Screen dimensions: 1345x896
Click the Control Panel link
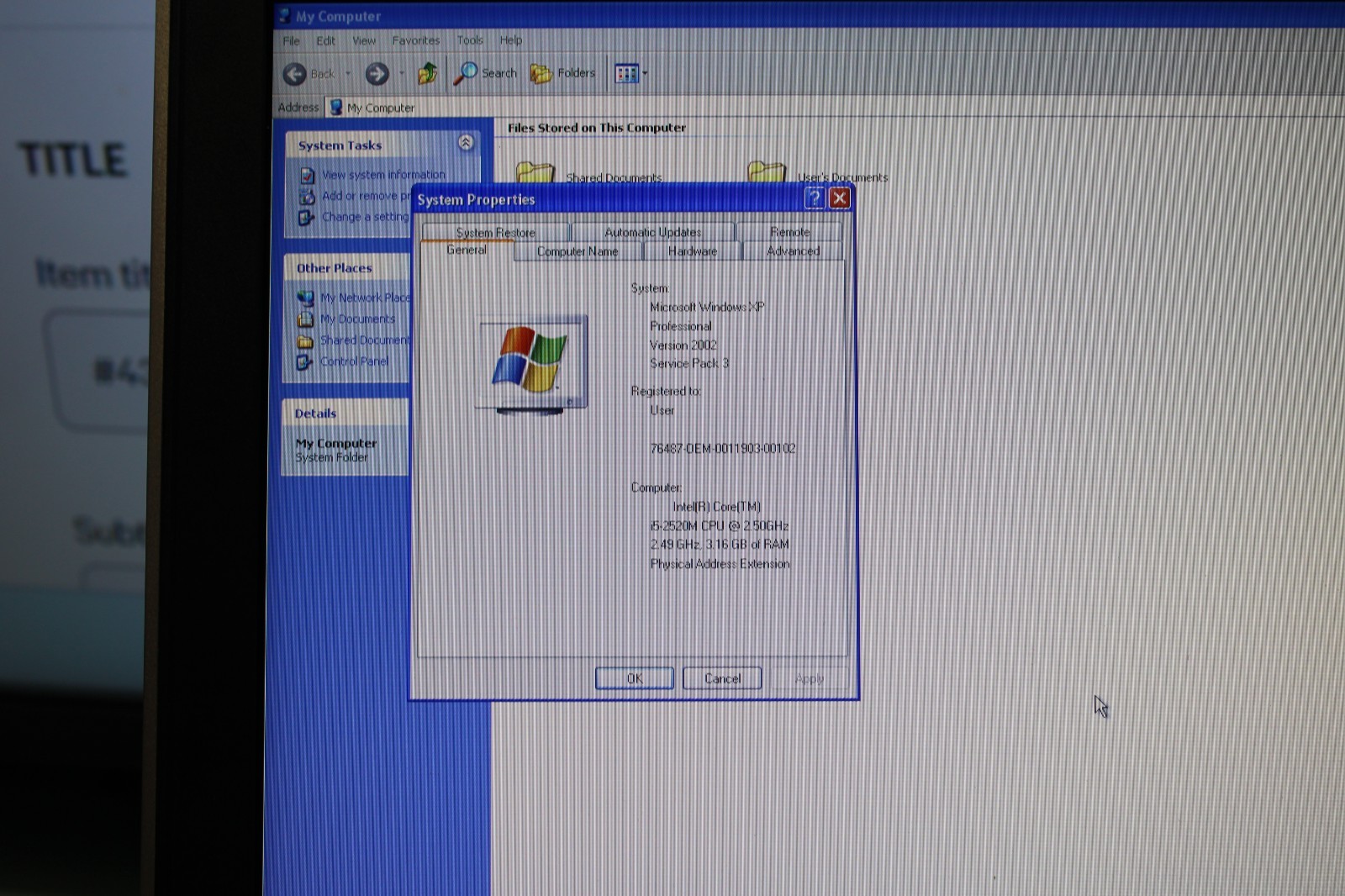pyautogui.click(x=354, y=361)
